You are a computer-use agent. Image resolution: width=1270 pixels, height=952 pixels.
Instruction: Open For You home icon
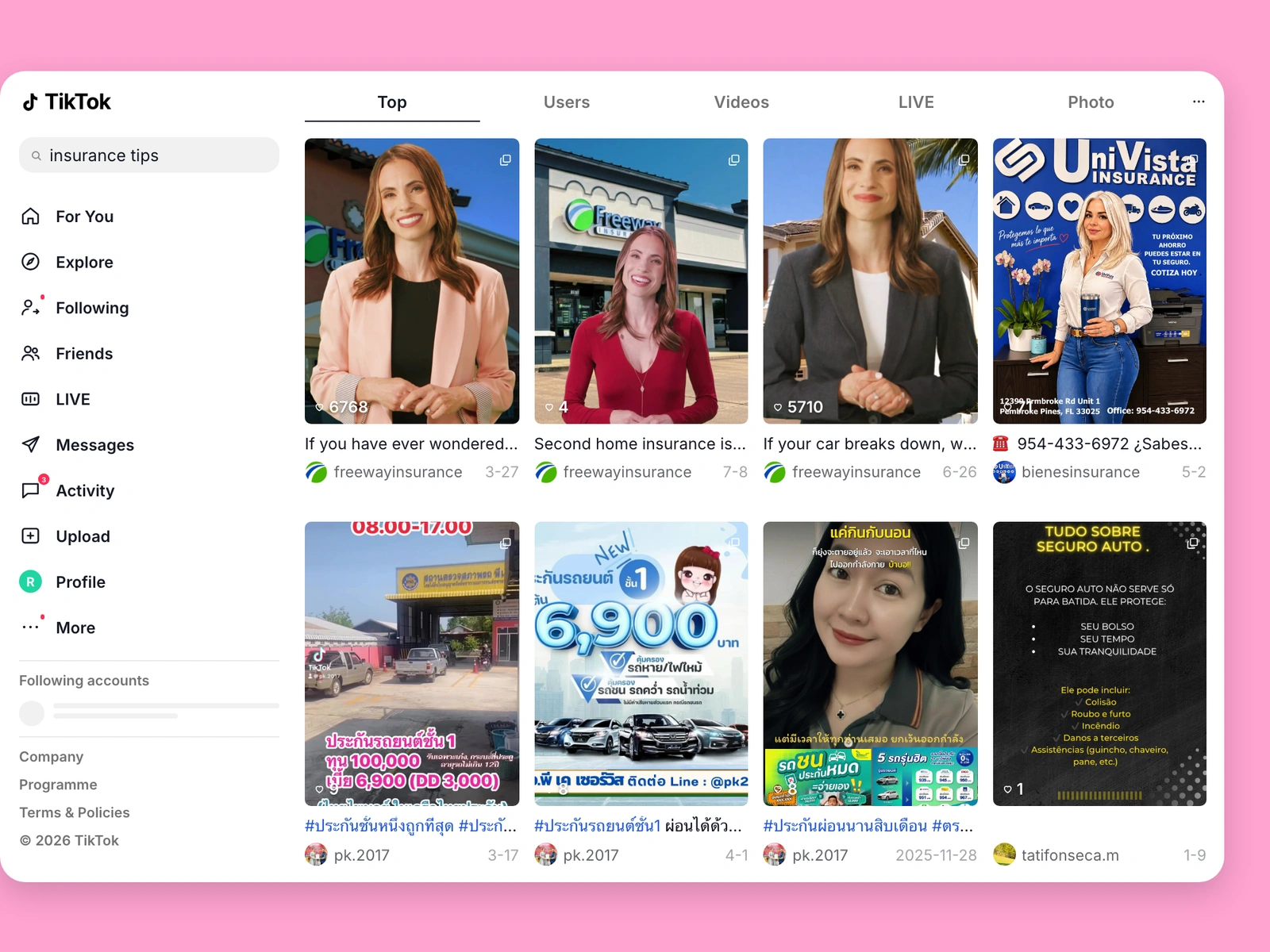30,217
